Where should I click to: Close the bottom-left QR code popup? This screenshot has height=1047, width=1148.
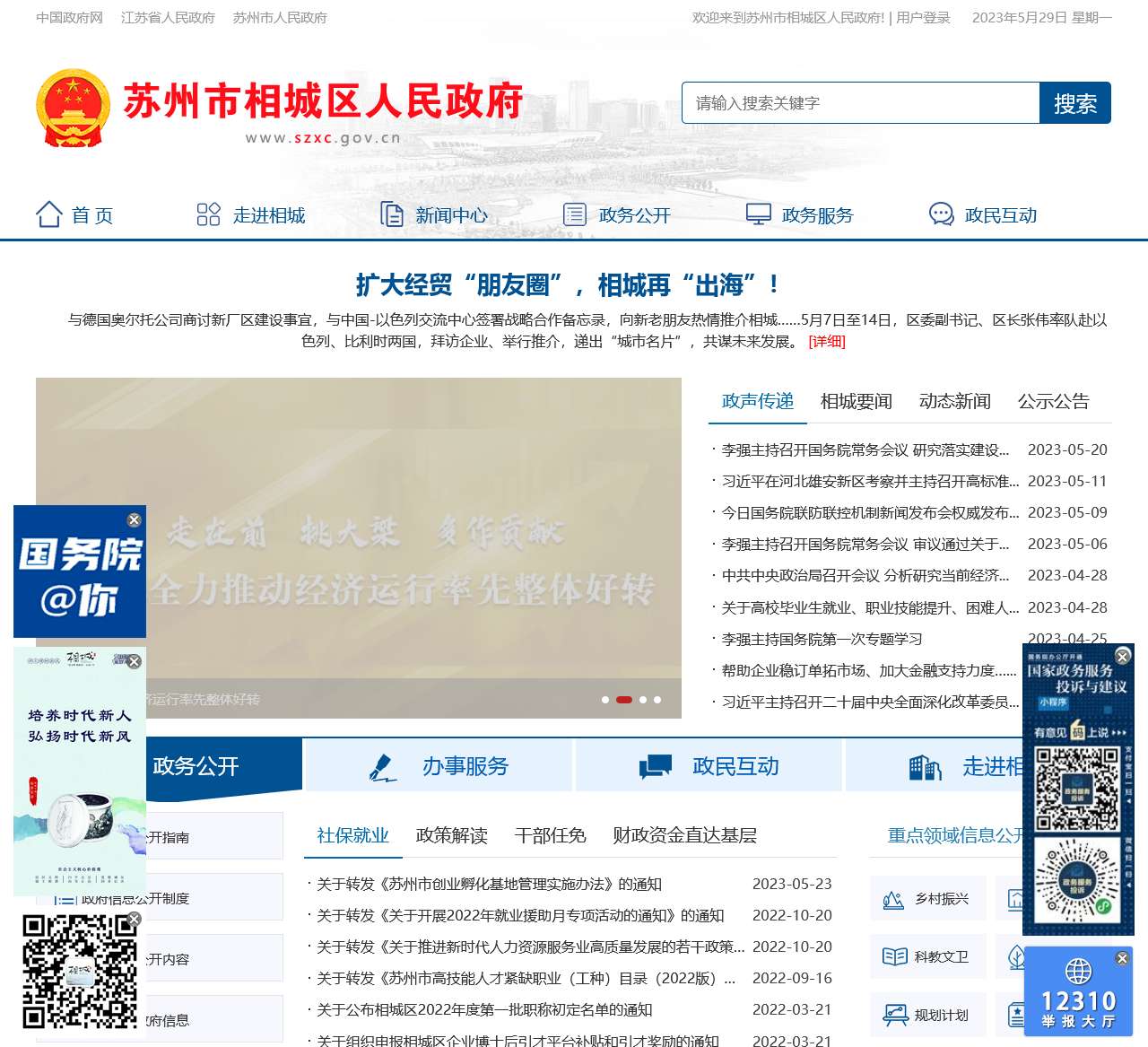coord(134,920)
